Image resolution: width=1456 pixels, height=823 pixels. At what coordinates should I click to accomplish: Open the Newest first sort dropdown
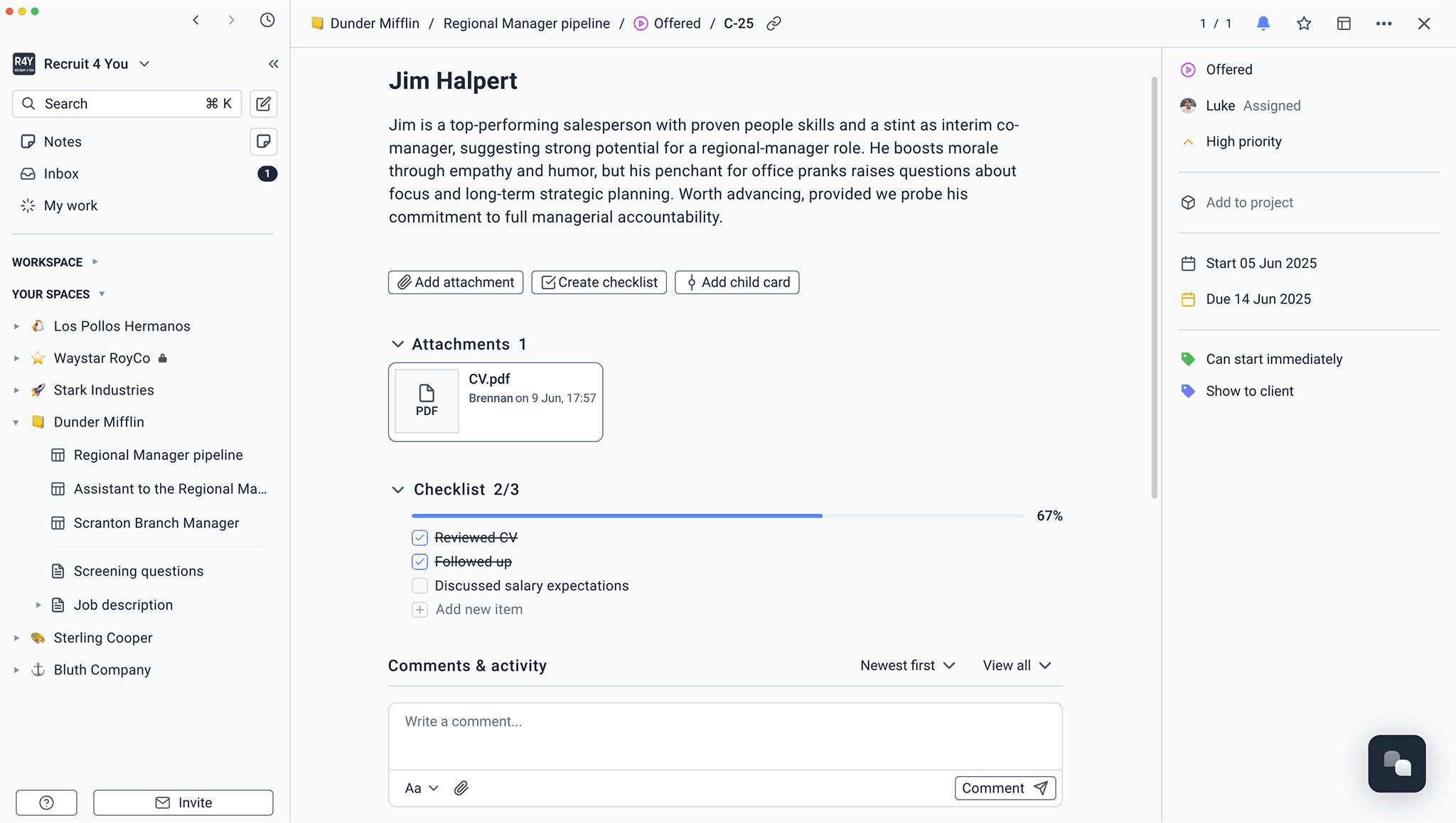coord(908,666)
